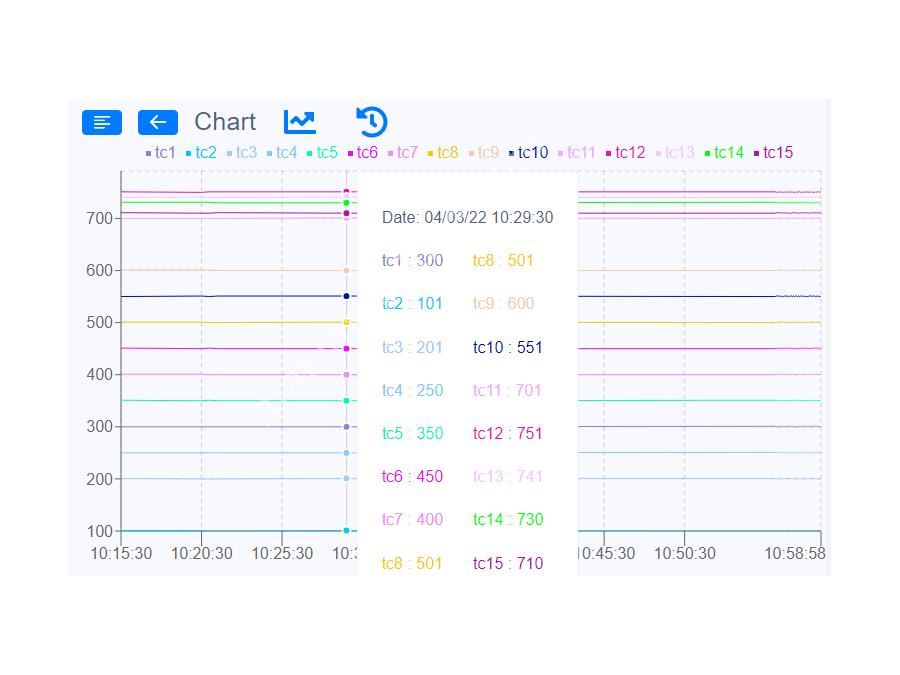The width and height of the screenshot is (900, 675).
Task: Click the dark blue tc10 data point
Action: pos(346,296)
